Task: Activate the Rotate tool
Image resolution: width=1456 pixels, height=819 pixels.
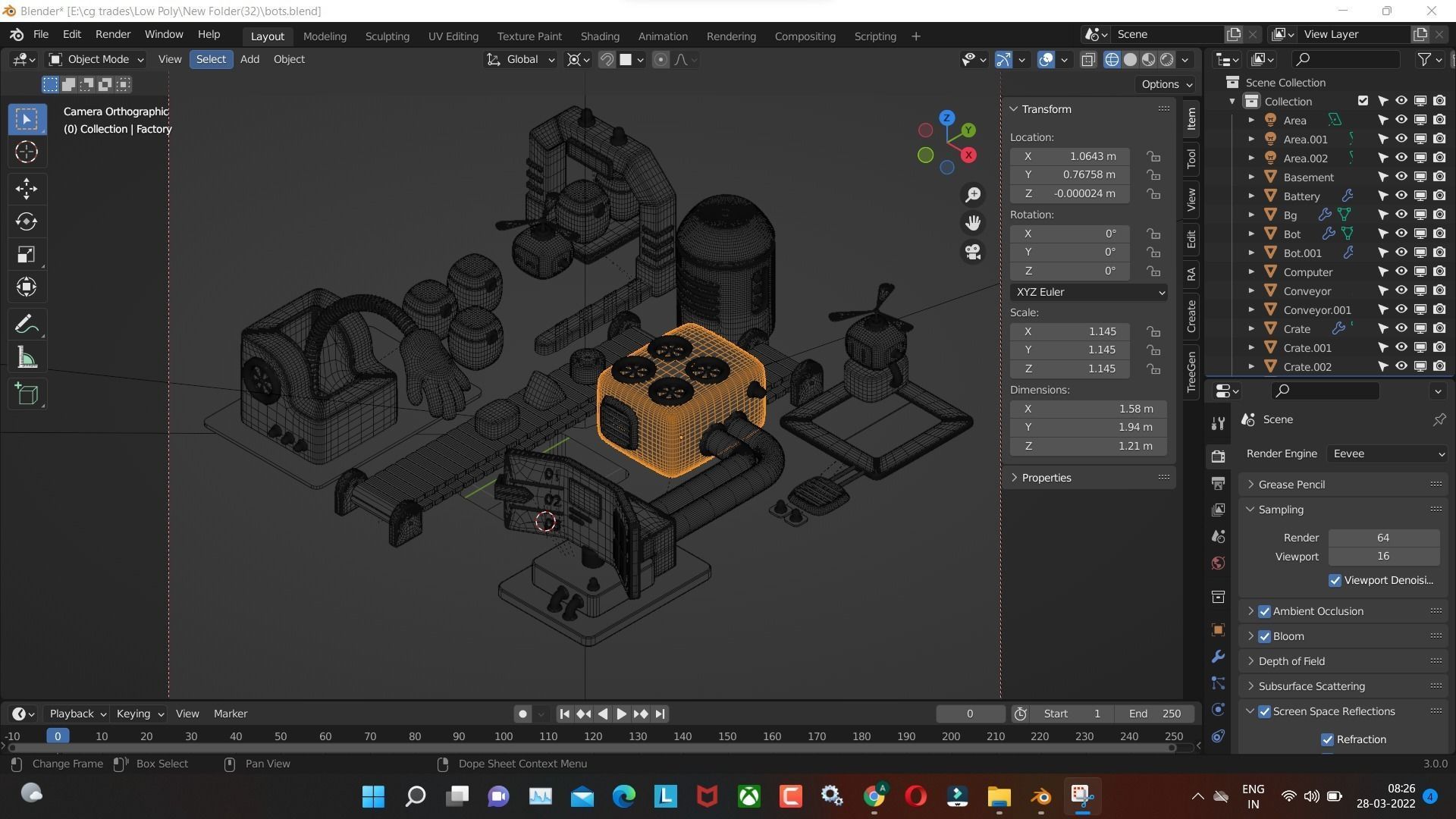Action: 27,221
